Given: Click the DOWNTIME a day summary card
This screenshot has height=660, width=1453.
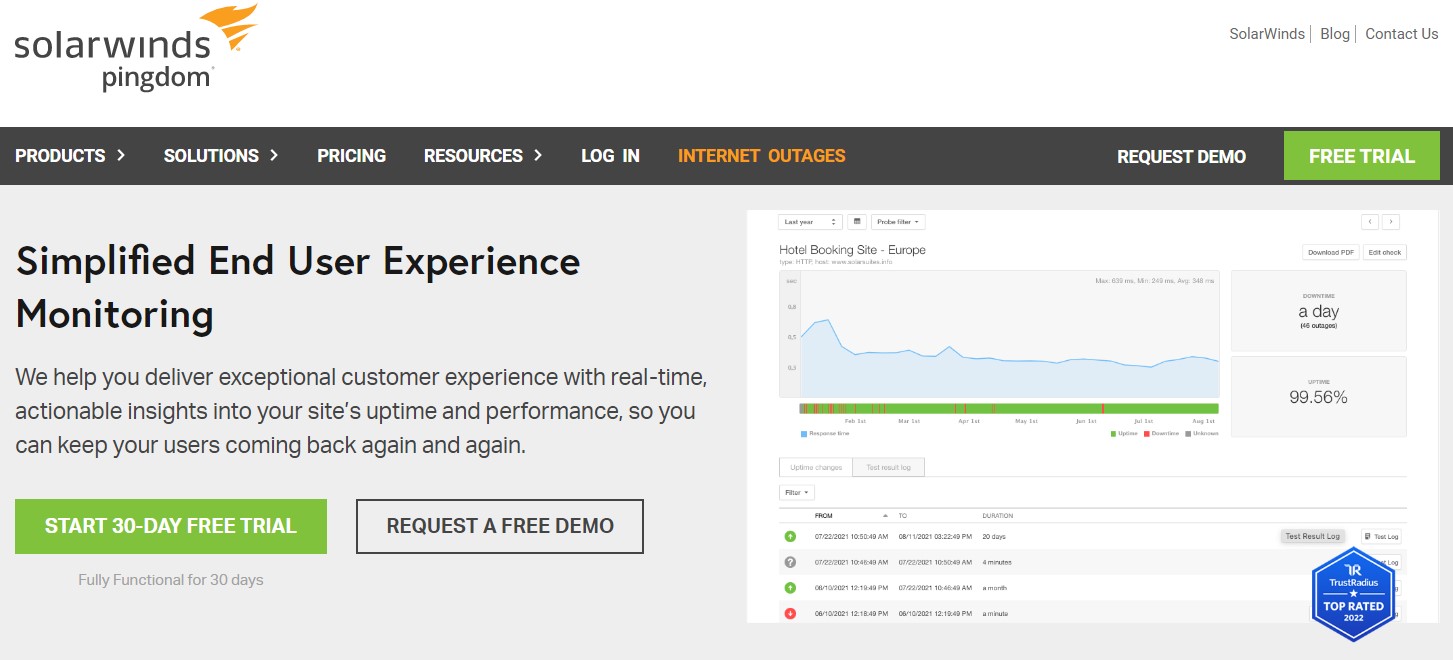Looking at the screenshot, I should 1318,310.
